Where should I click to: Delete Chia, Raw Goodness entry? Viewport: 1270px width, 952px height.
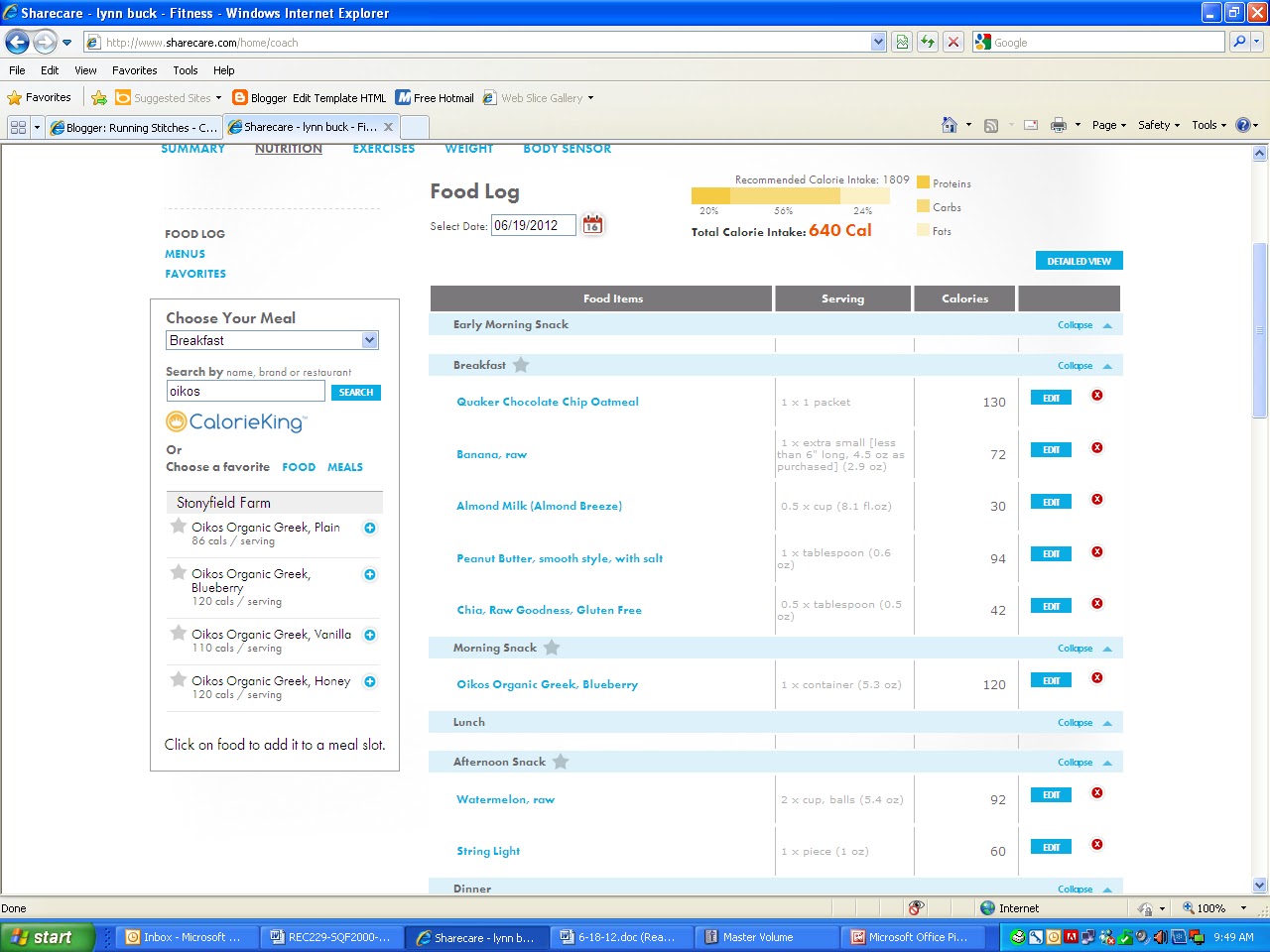click(1097, 603)
